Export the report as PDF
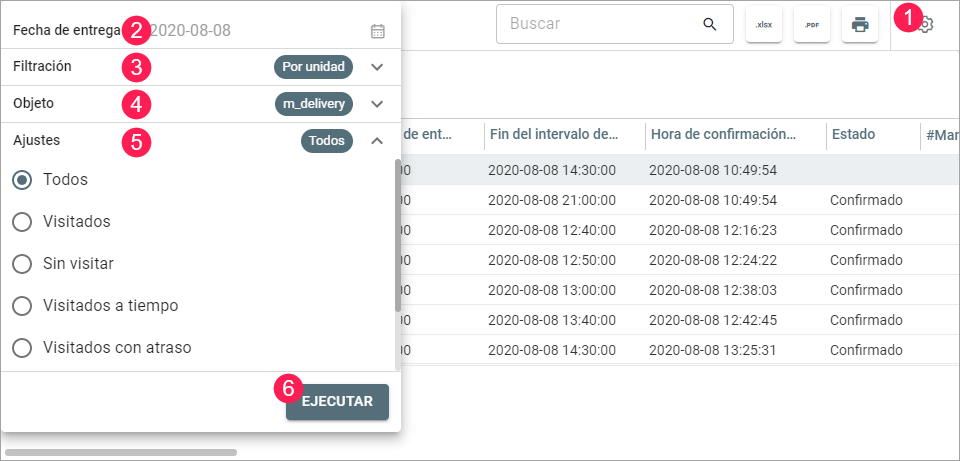 point(812,24)
